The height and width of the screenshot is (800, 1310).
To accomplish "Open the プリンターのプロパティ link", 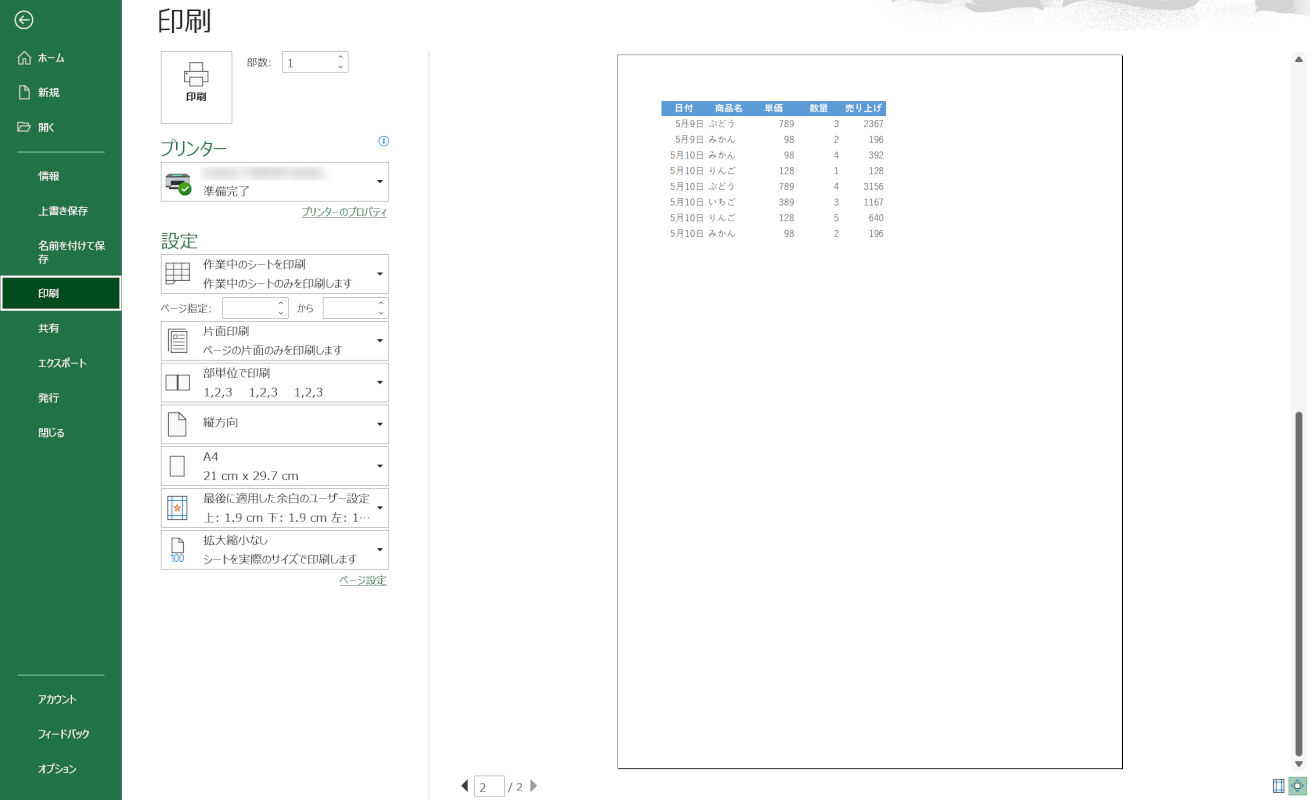I will (x=344, y=213).
